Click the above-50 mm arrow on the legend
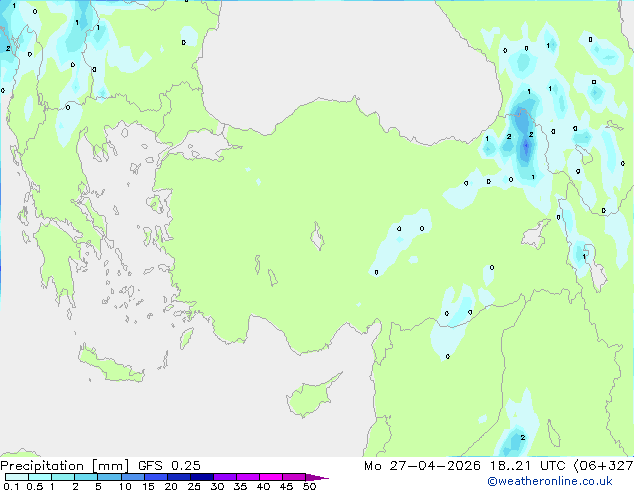This screenshot has width=634, height=490. 317,477
